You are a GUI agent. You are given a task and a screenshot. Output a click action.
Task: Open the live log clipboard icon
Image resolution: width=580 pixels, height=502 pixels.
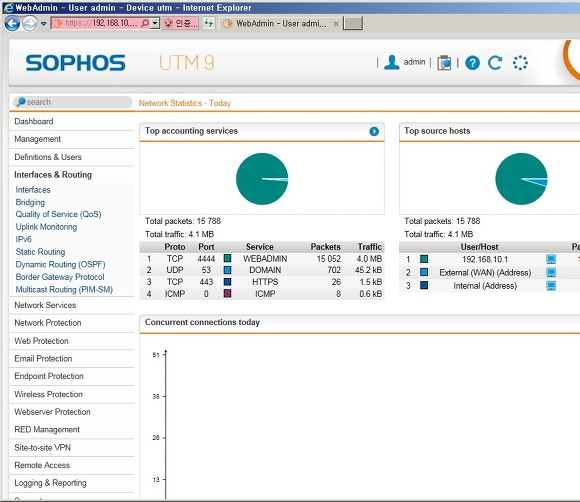[x=444, y=63]
